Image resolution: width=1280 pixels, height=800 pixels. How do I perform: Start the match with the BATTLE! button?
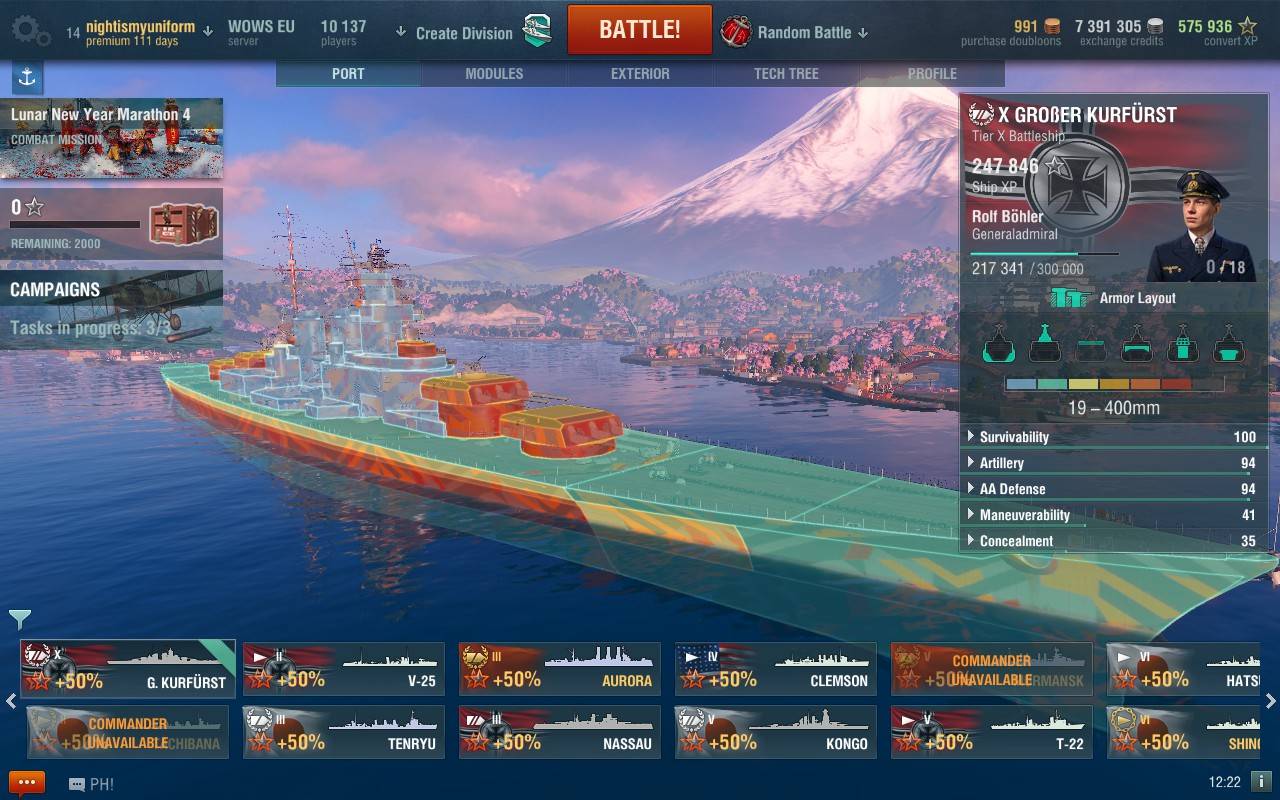coord(640,30)
